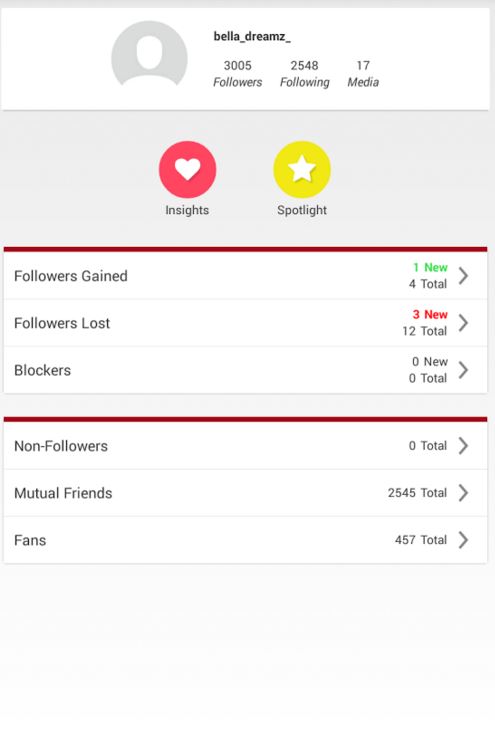The width and height of the screenshot is (495, 742).
Task: Expand Blockers chevron arrow
Action: [463, 370]
